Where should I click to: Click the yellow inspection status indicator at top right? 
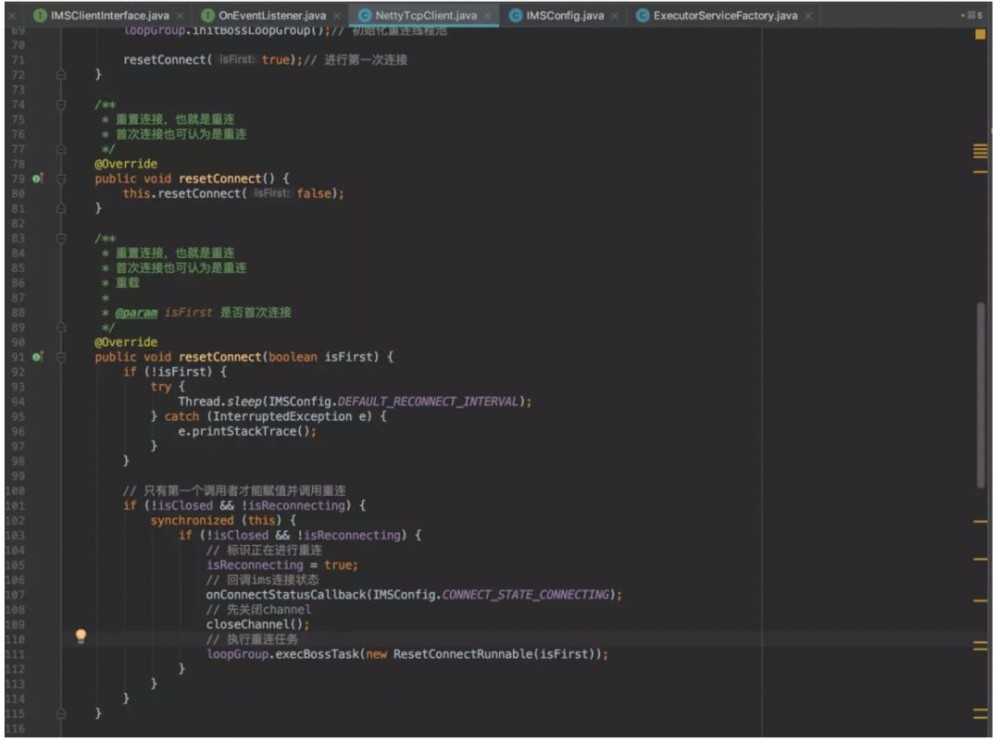[x=980, y=34]
